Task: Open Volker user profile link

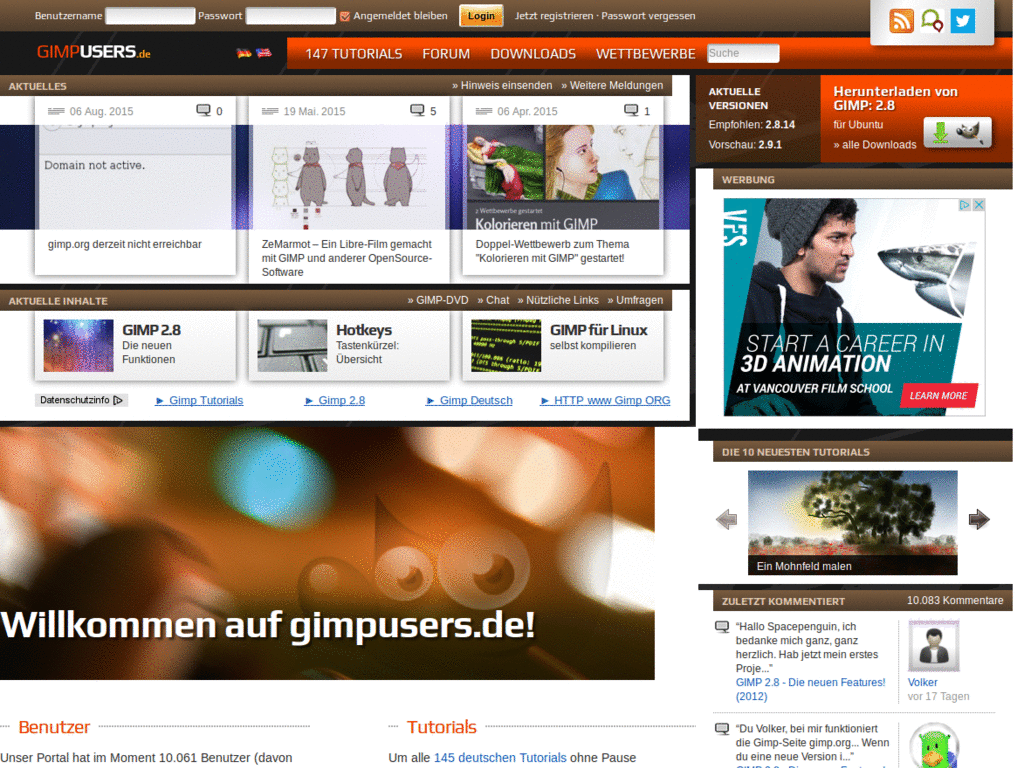Action: [x=922, y=682]
